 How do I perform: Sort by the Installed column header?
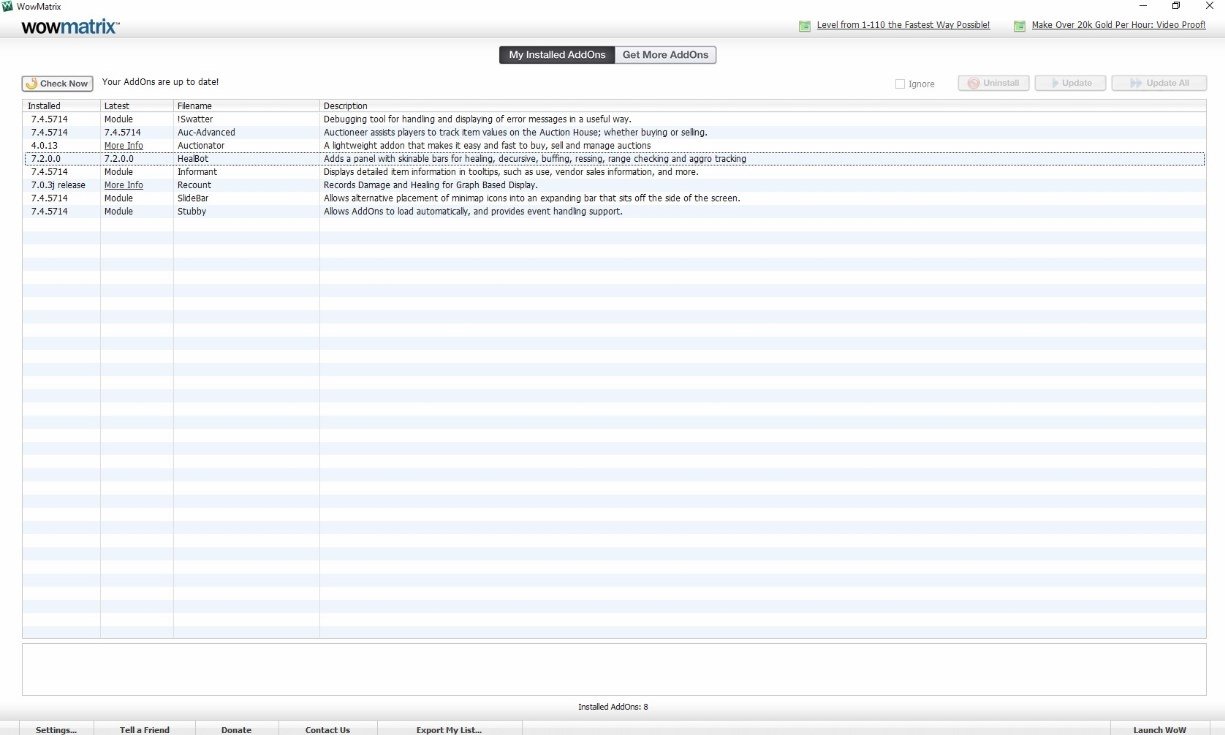pyautogui.click(x=61, y=106)
